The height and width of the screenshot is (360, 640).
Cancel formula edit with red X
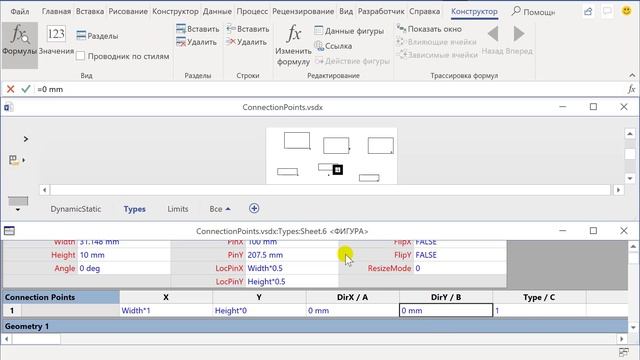pos(11,89)
